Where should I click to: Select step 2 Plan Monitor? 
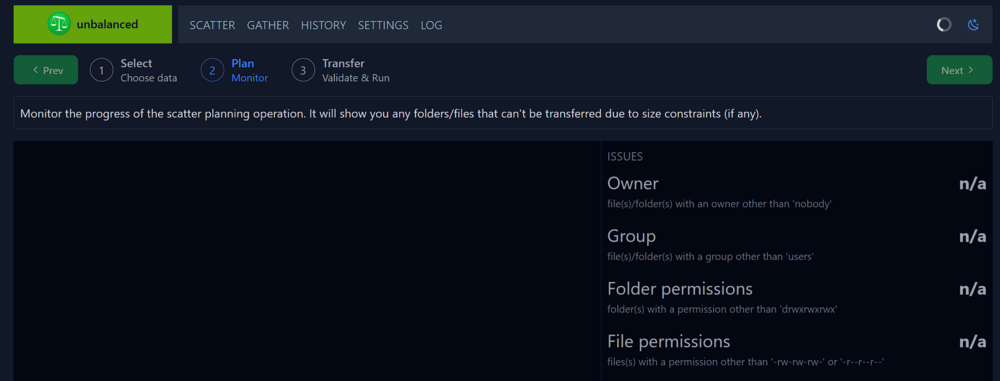[x=235, y=70]
